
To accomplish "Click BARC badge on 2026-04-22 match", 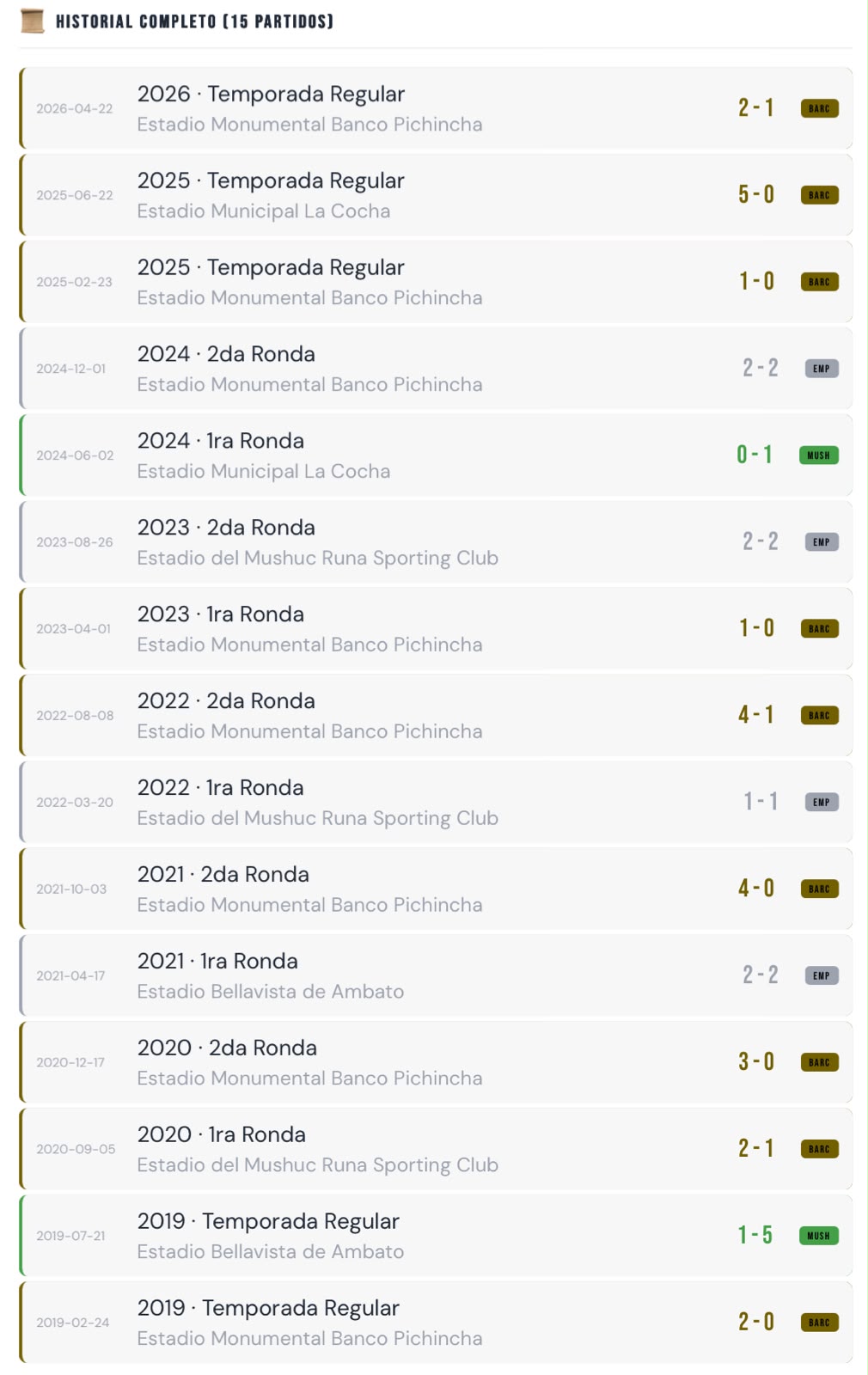I will 819,109.
